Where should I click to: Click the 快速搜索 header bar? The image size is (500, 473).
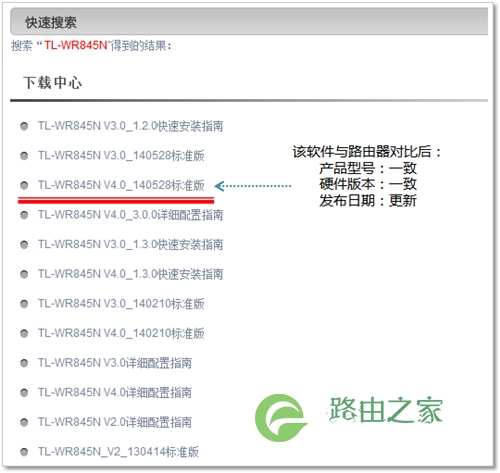[249, 22]
